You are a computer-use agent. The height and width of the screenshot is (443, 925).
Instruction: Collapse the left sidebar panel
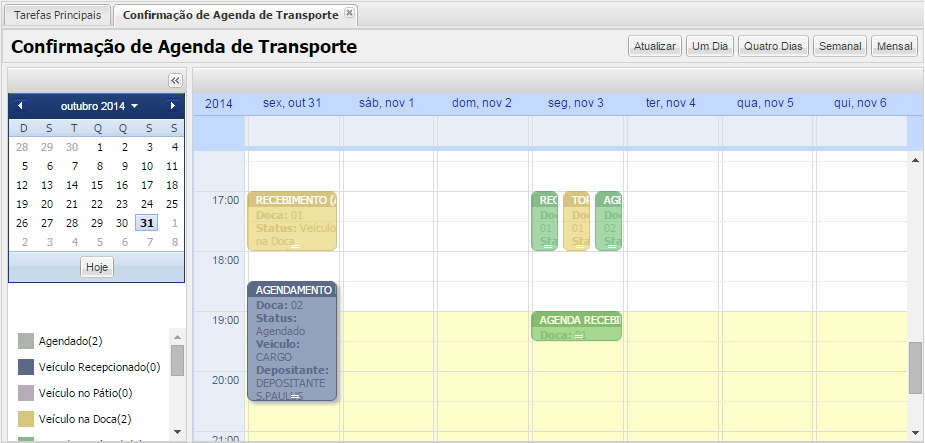(175, 80)
